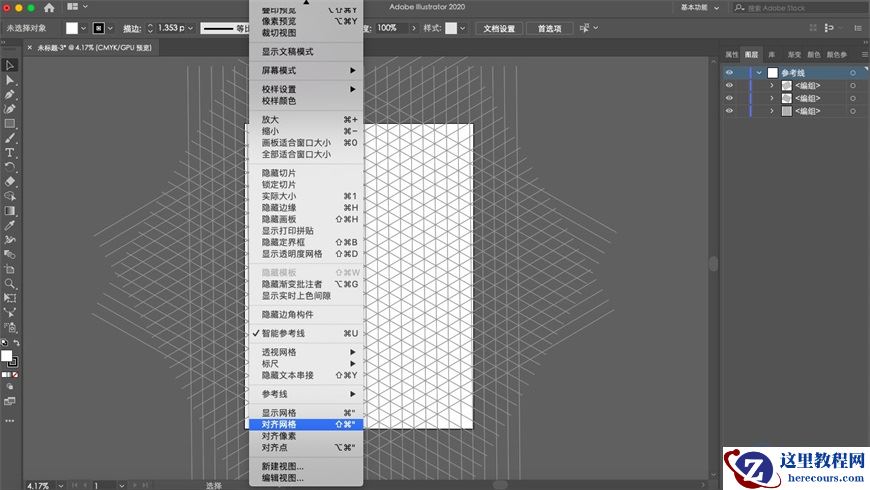Open the Edit Toolbar three dots

tap(9, 421)
